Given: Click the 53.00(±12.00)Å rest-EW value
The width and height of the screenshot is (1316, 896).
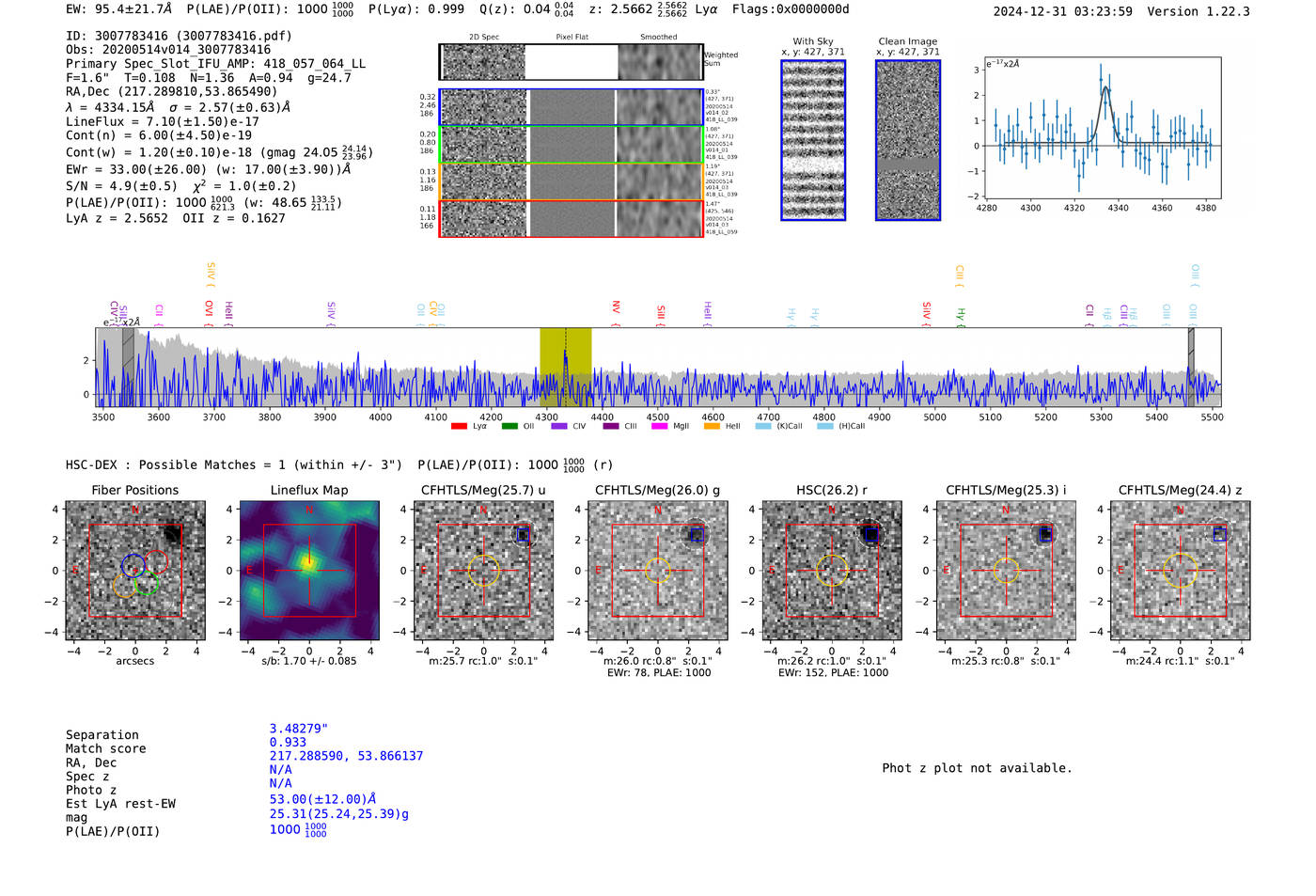Looking at the screenshot, I should [322, 799].
